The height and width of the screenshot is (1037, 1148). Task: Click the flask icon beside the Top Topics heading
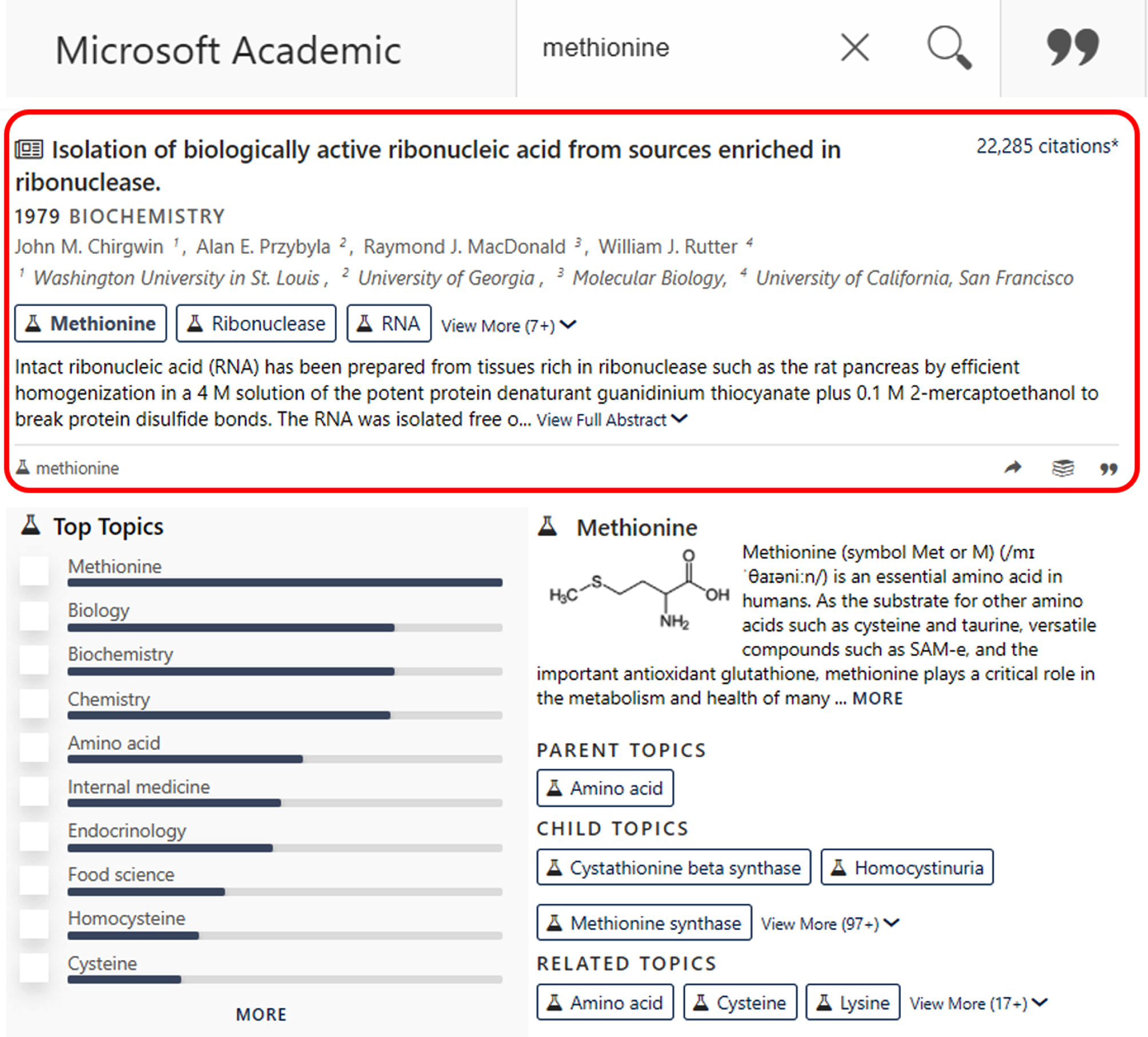(x=31, y=525)
